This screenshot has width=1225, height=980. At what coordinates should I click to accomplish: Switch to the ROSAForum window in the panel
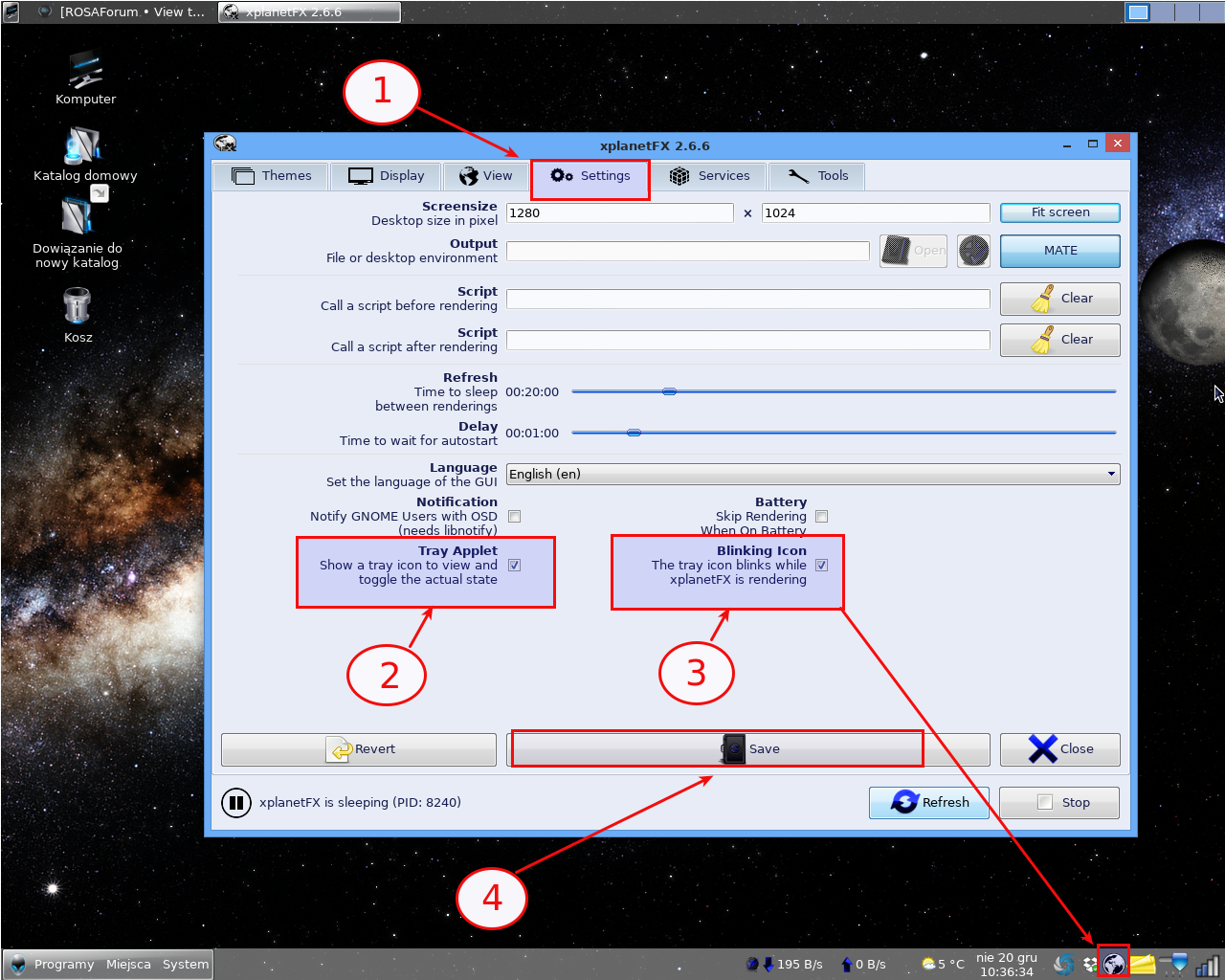click(x=122, y=11)
